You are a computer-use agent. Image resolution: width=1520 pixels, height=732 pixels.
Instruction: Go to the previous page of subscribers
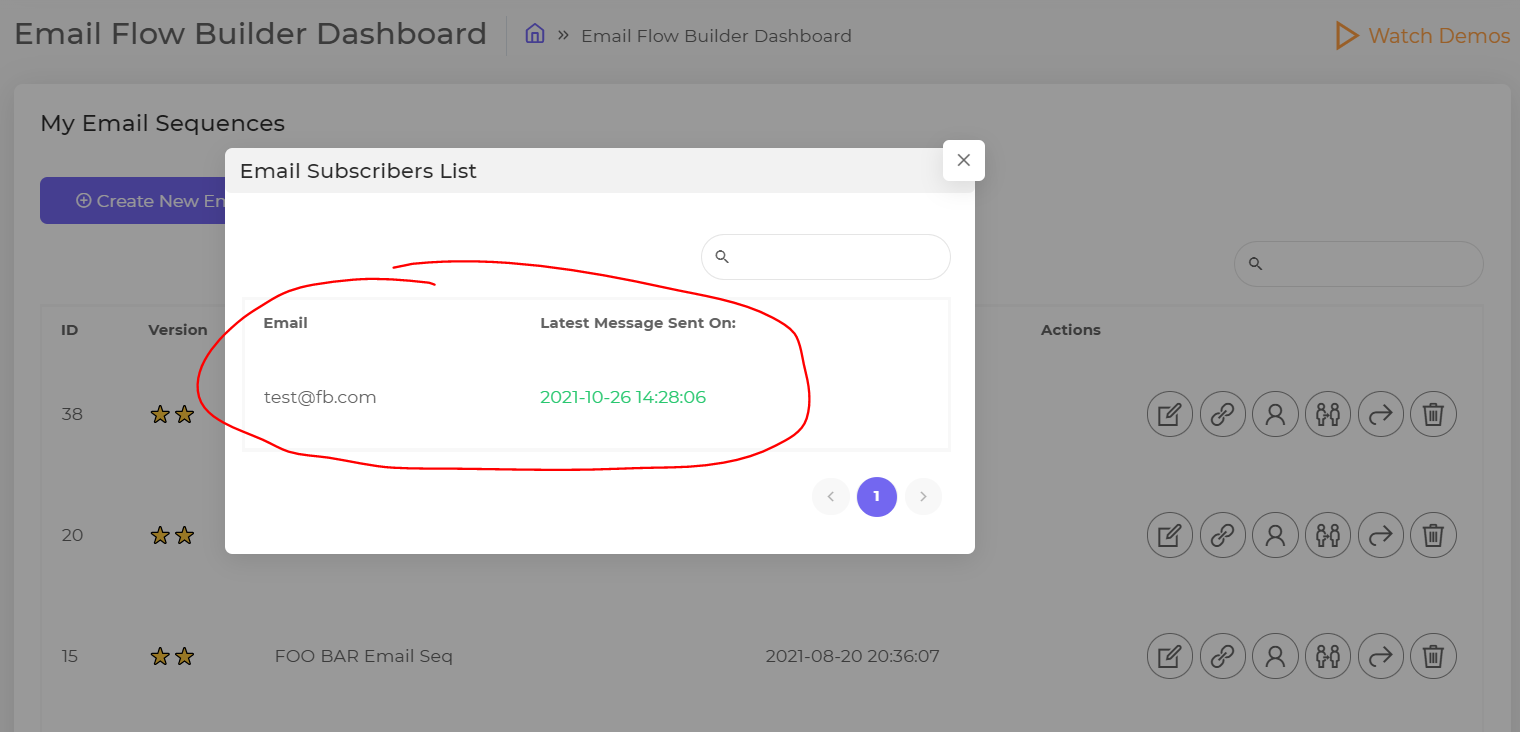[831, 497]
